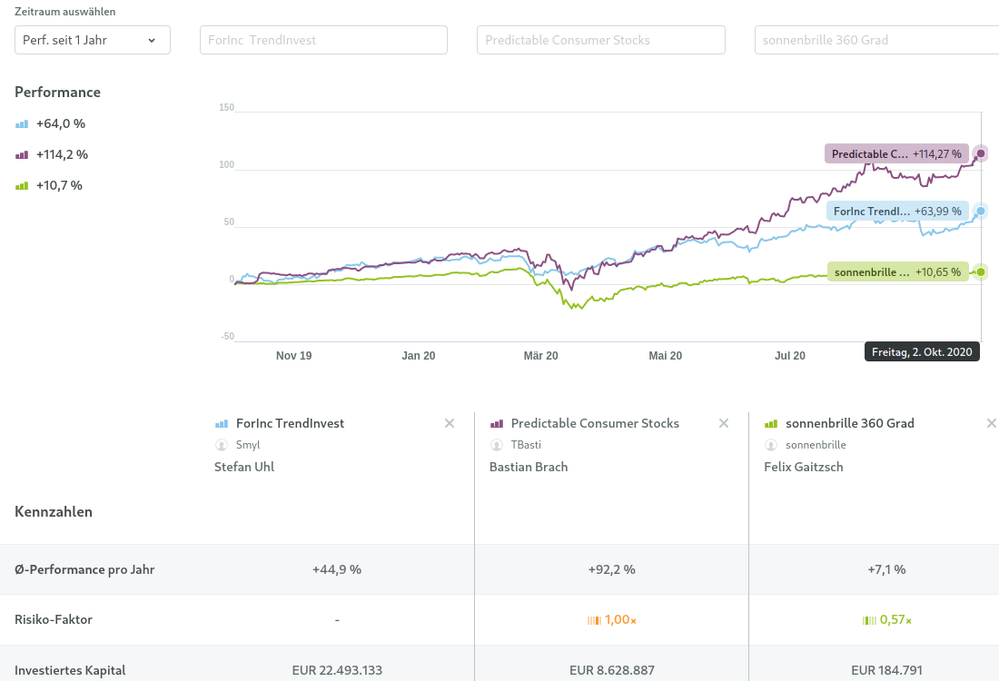Open ForInc TrendInvest wikifolio title link

click(x=290, y=424)
